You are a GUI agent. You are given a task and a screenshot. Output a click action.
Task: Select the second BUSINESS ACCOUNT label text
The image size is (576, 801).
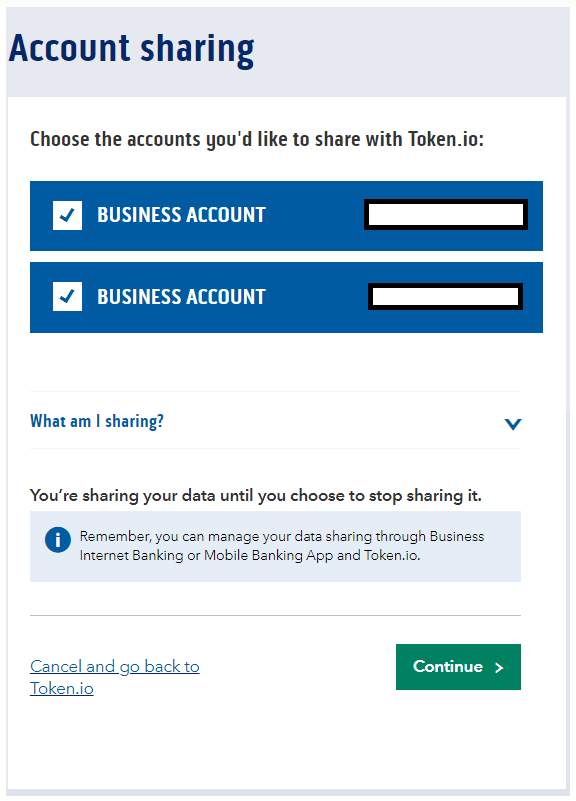181,297
